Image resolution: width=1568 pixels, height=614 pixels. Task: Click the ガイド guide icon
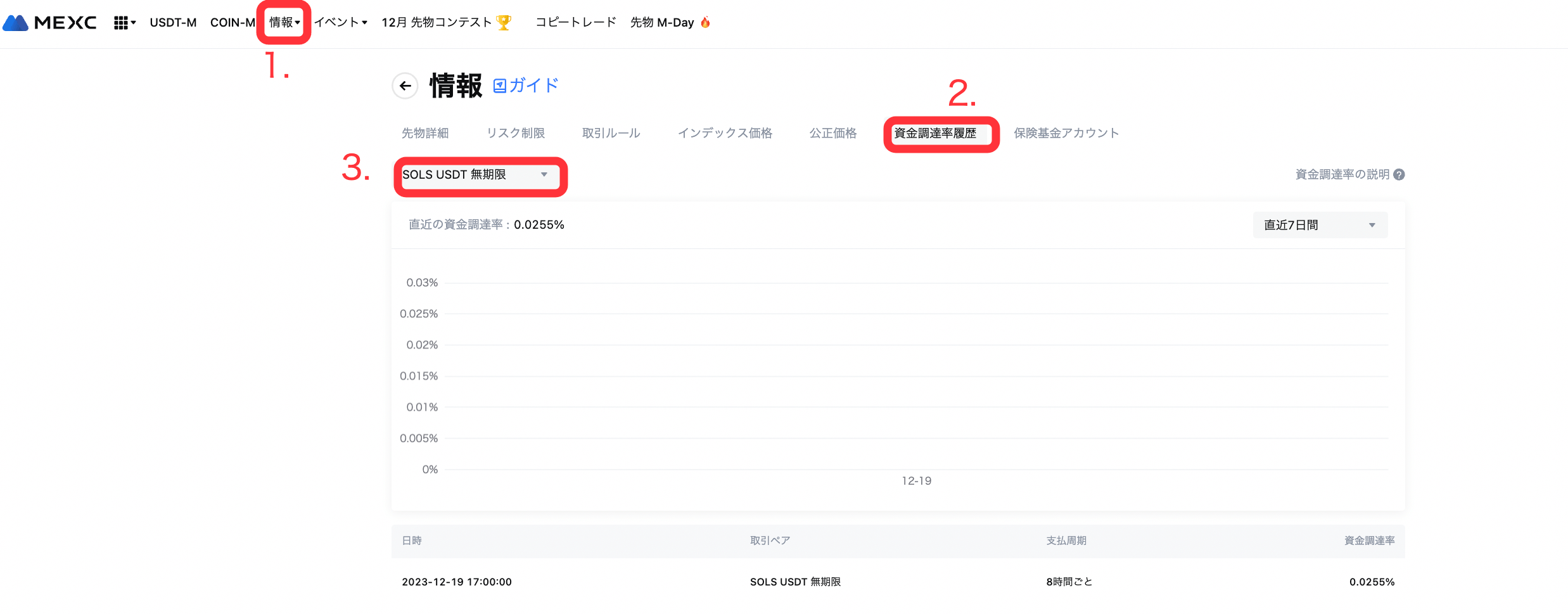[x=500, y=86]
